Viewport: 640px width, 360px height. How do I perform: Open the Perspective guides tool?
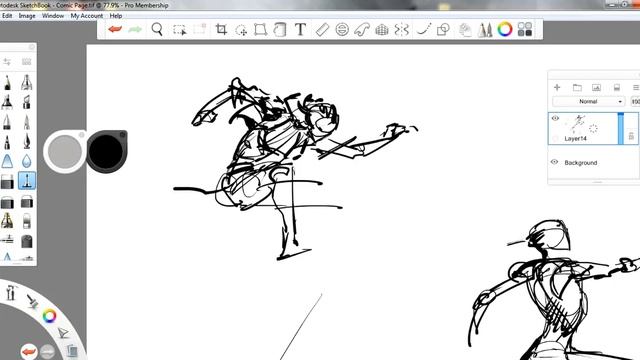point(382,29)
